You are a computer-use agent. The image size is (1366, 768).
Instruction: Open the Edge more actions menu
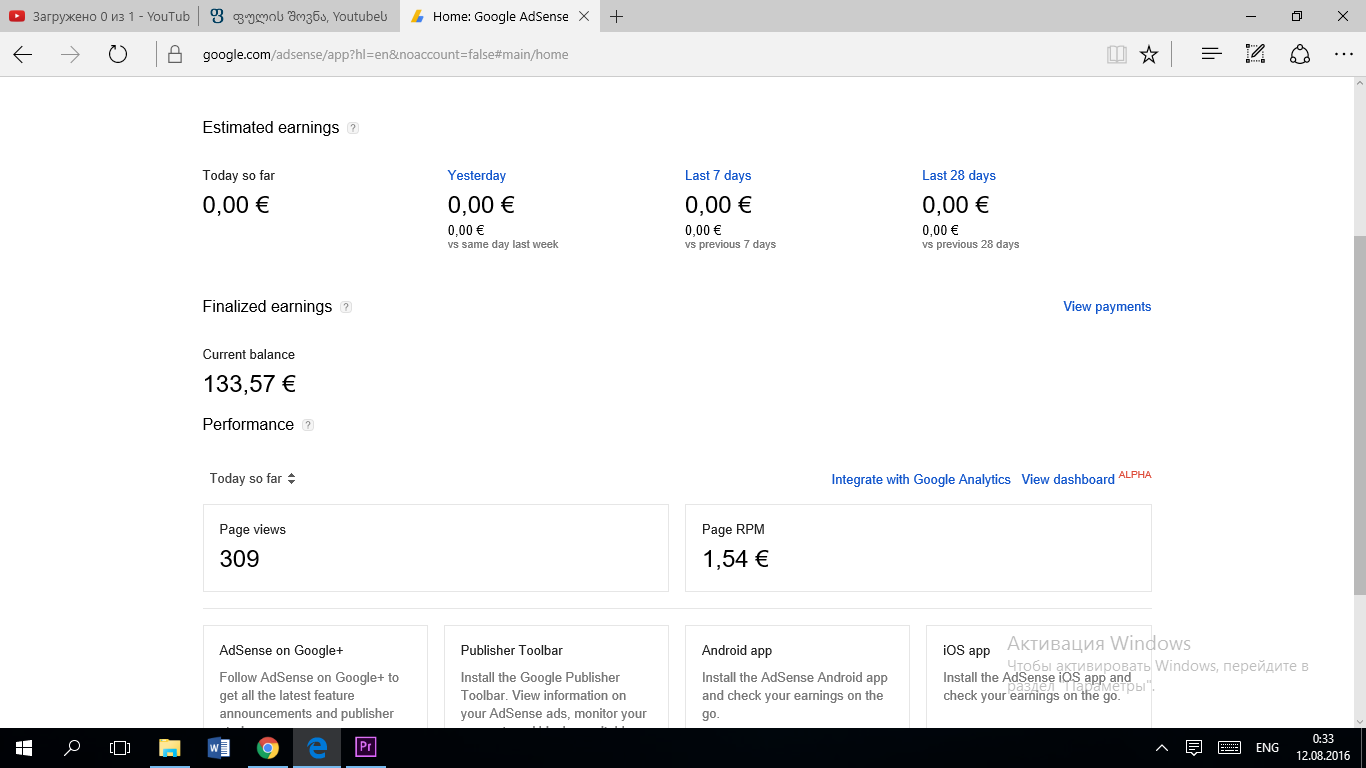coord(1343,55)
